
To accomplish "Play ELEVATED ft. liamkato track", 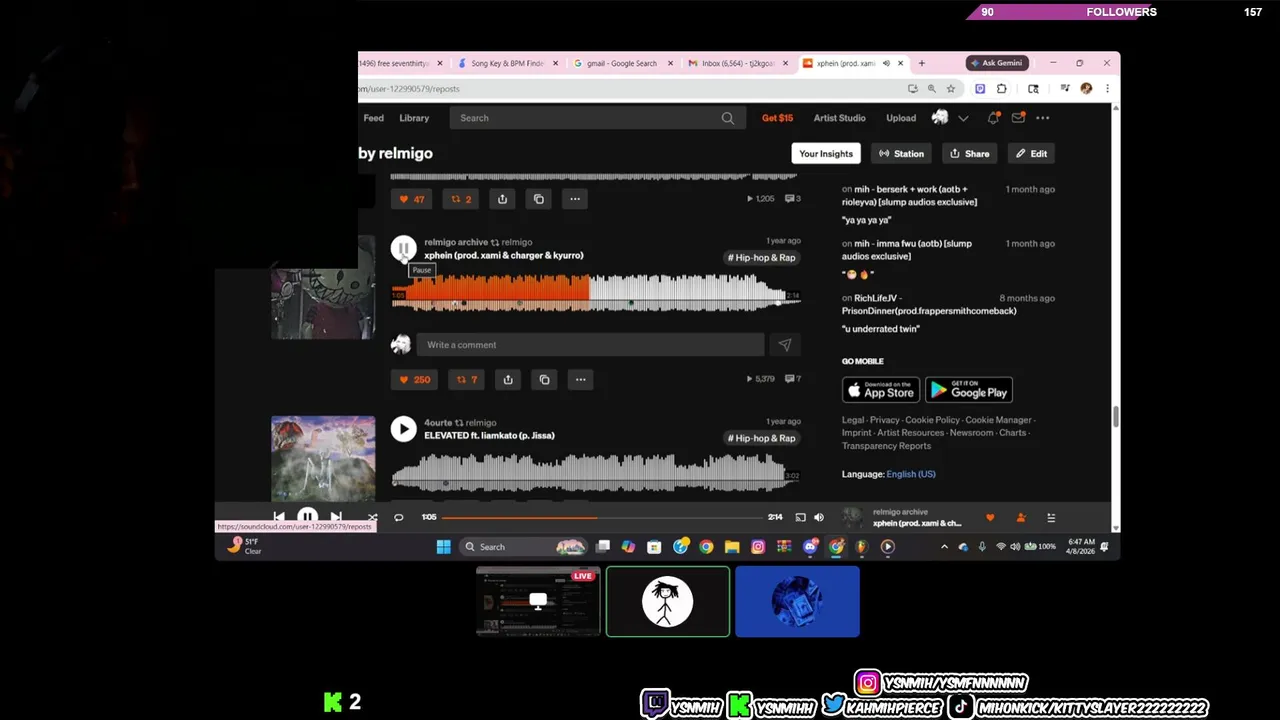I will (x=403, y=429).
